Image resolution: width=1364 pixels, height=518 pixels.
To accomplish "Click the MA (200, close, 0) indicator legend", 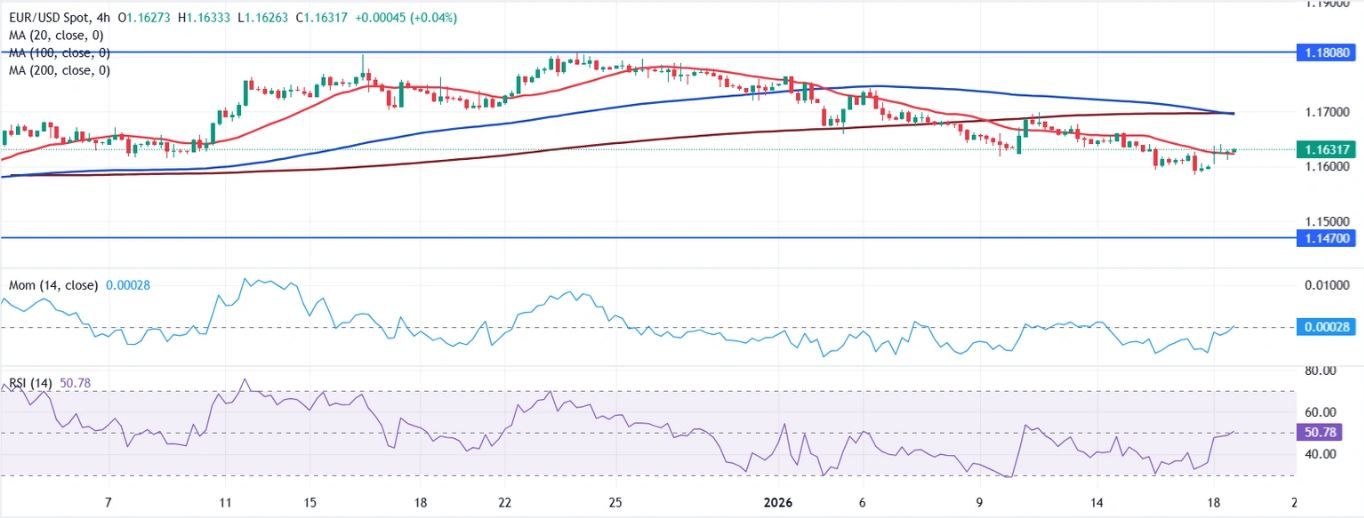I will pos(59,70).
